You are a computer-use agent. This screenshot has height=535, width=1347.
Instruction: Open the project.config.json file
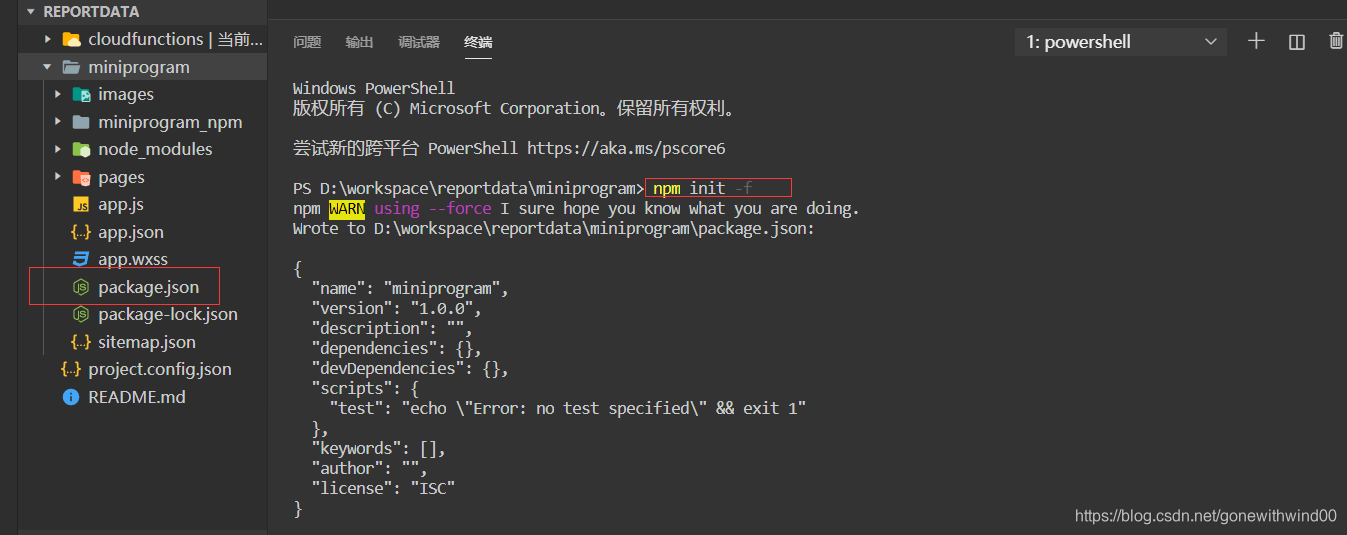pyautogui.click(x=160, y=369)
